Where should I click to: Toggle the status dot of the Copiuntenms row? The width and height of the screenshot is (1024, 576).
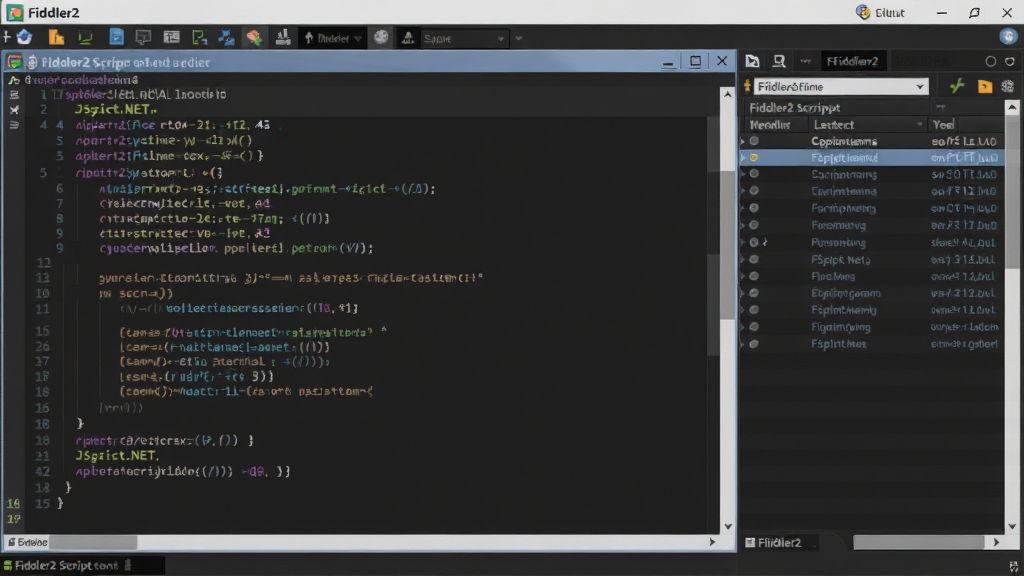point(754,140)
